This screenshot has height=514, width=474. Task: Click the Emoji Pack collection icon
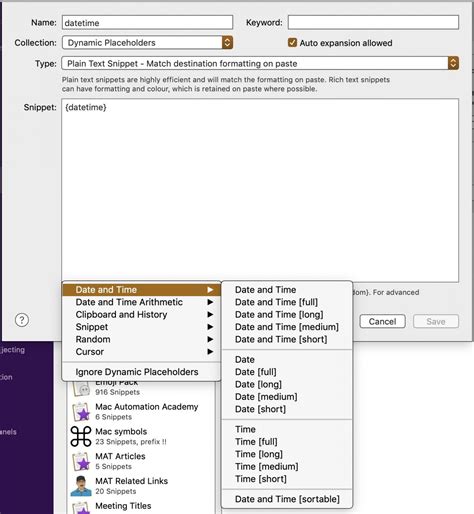click(81, 389)
